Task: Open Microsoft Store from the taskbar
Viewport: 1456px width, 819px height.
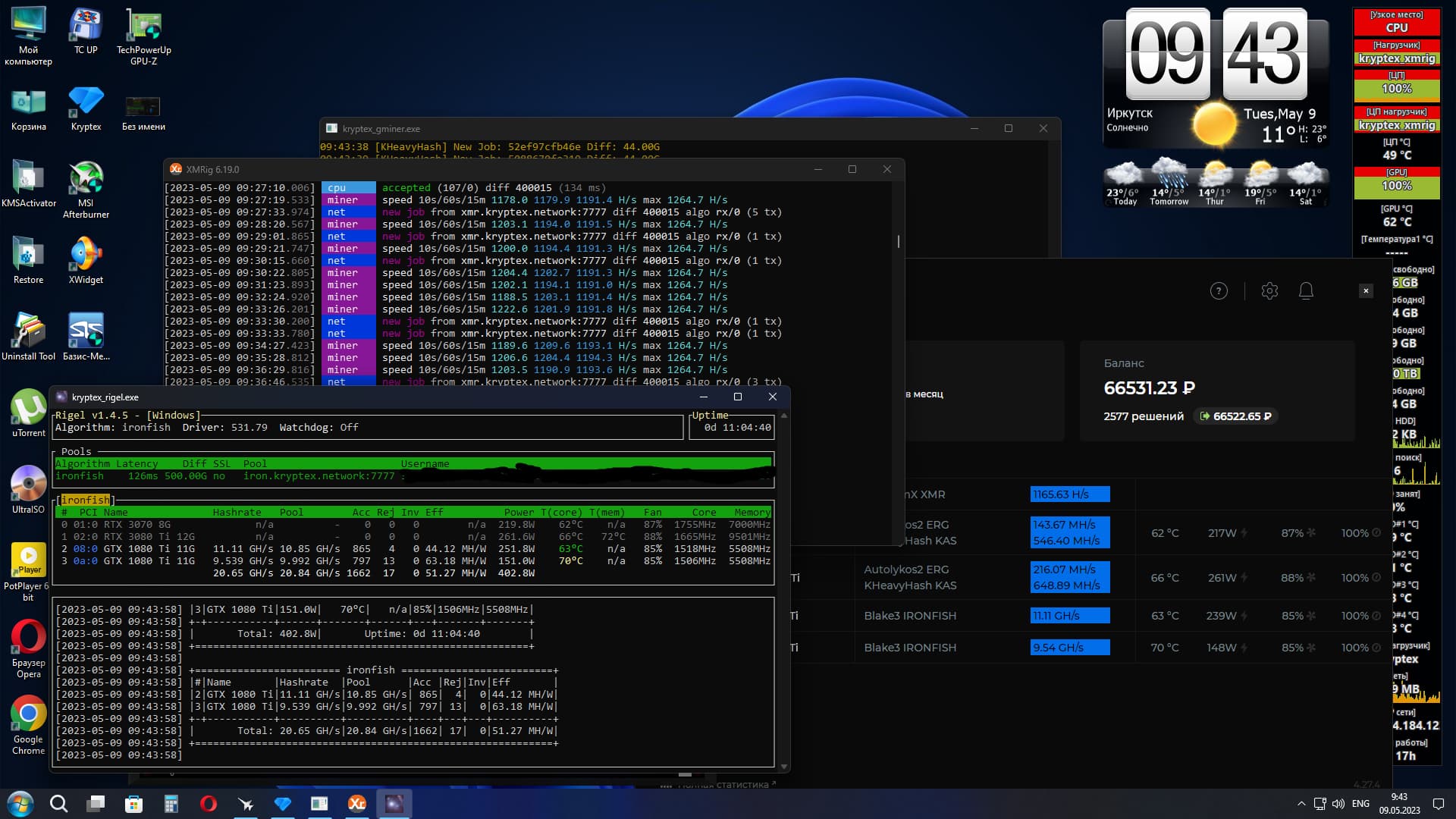Action: coord(133,804)
